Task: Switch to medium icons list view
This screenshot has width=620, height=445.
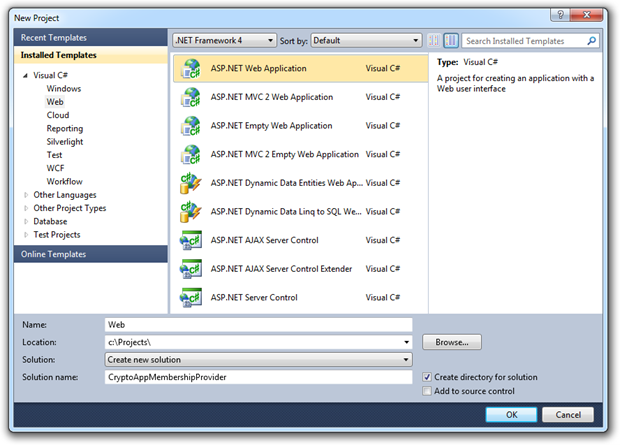Action: (451, 40)
